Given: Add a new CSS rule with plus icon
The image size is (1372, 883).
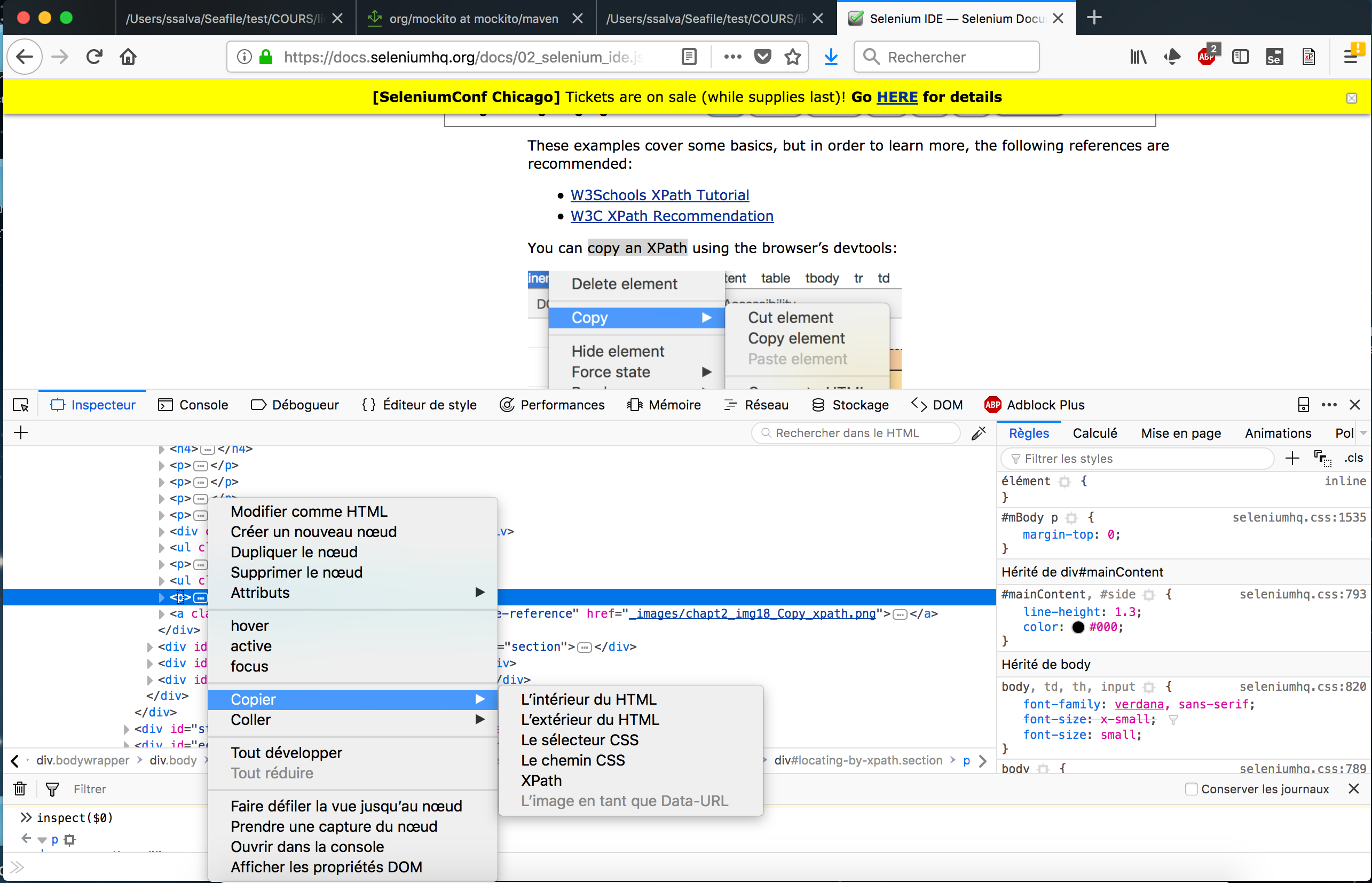Looking at the screenshot, I should (1292, 458).
